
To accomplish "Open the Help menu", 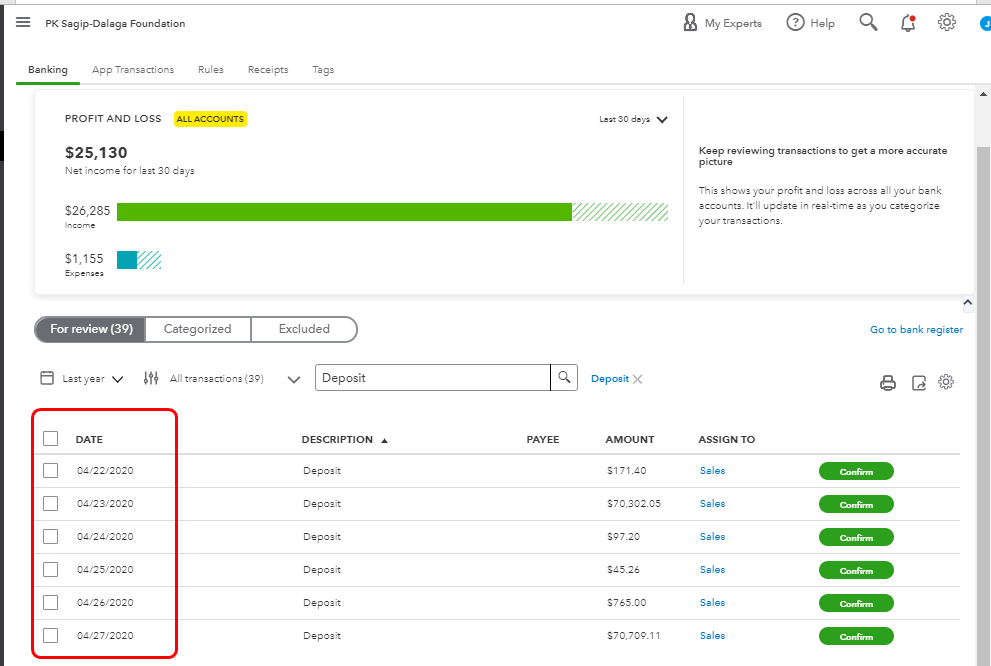I will (810, 23).
